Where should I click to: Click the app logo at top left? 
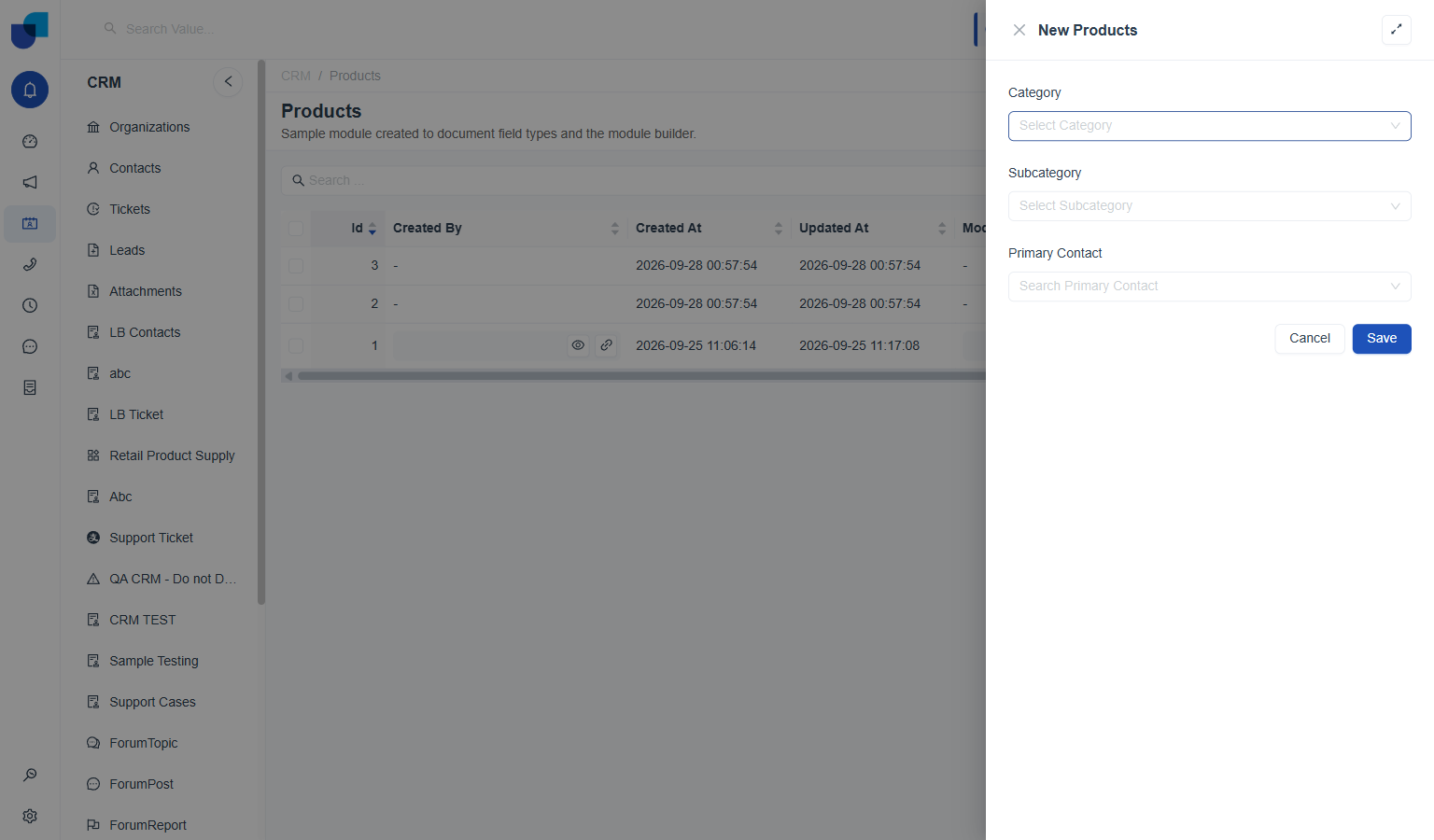[x=30, y=30]
